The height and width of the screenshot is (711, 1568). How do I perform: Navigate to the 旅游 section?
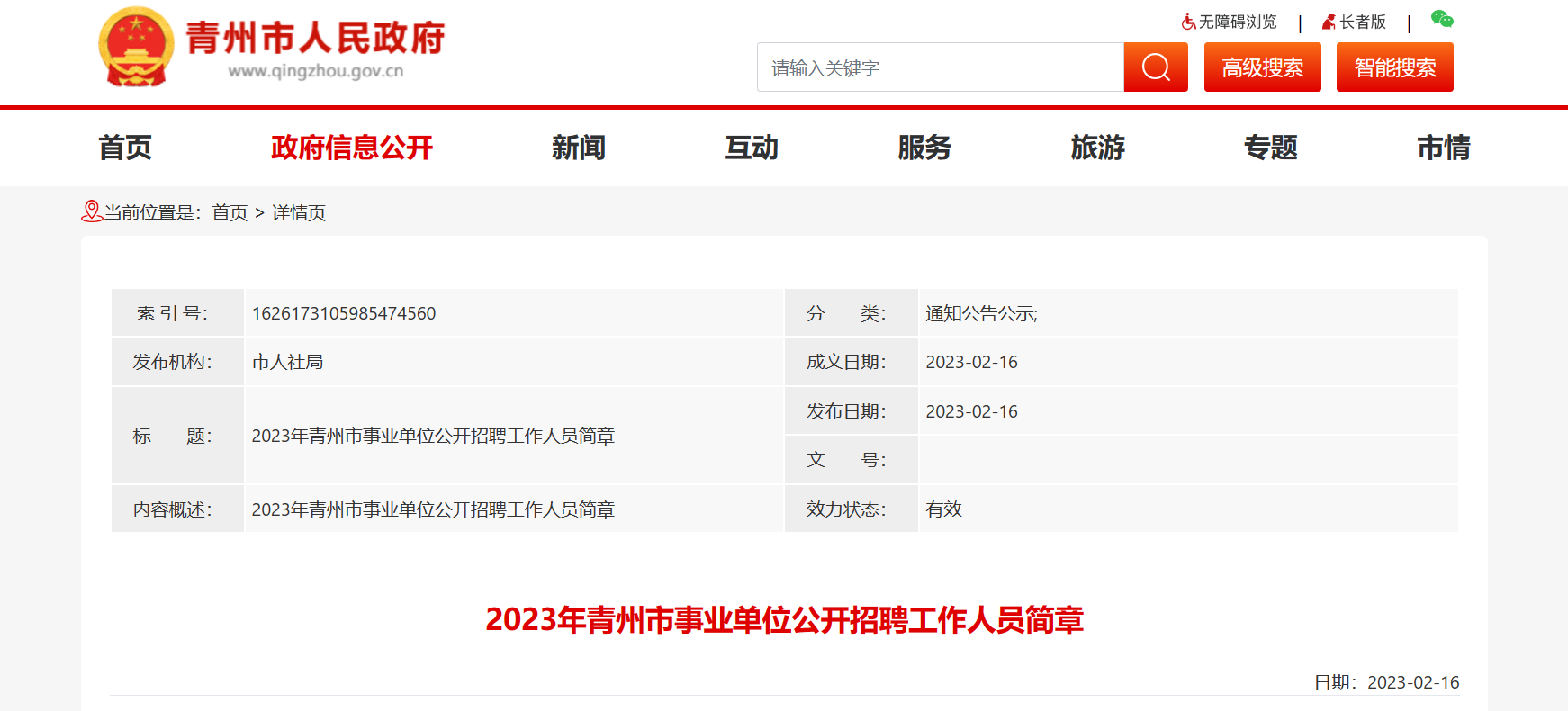click(1098, 148)
